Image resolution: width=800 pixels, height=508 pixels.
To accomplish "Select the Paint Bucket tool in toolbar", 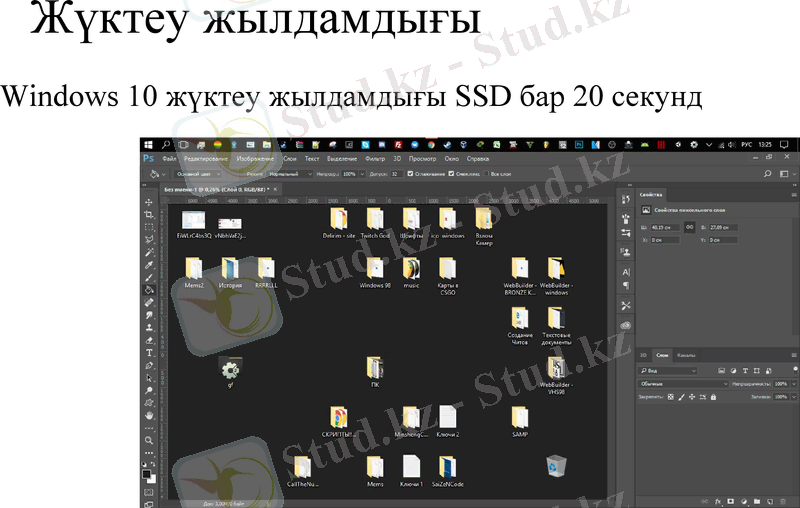I will 148,290.
